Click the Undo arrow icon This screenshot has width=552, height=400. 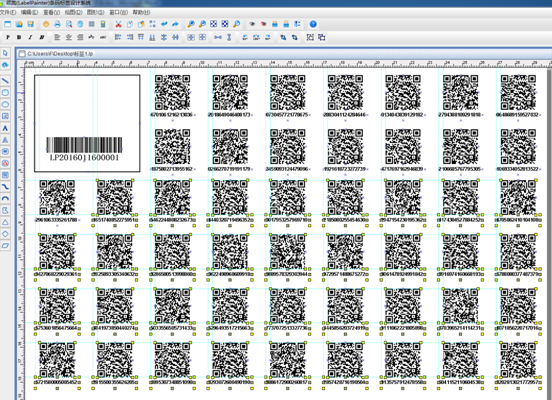pos(164,24)
